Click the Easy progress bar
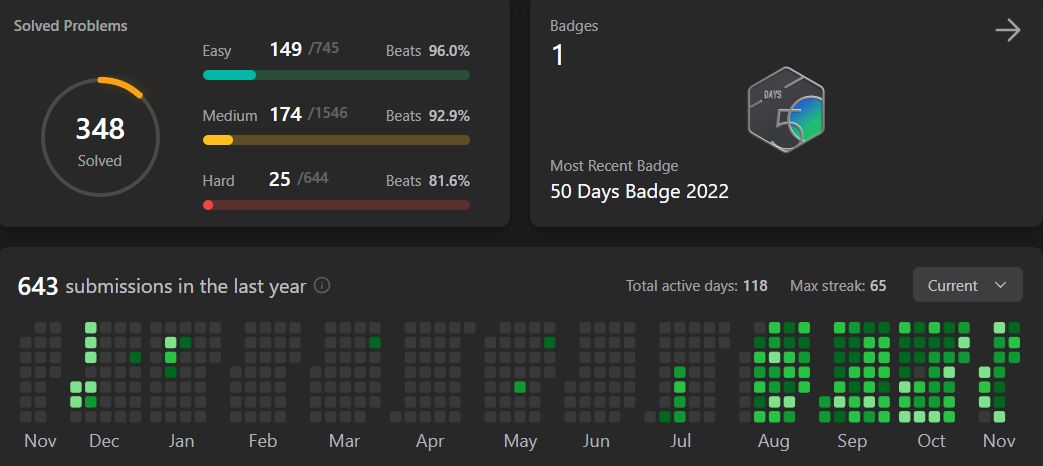This screenshot has width=1043, height=466. pyautogui.click(x=336, y=75)
